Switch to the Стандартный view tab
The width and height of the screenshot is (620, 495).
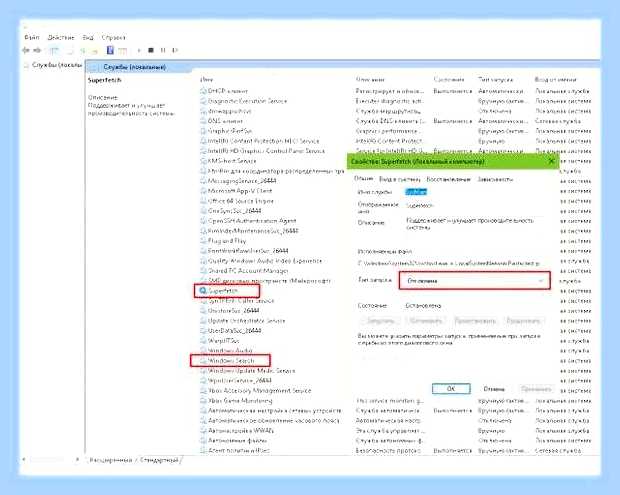click(159, 460)
